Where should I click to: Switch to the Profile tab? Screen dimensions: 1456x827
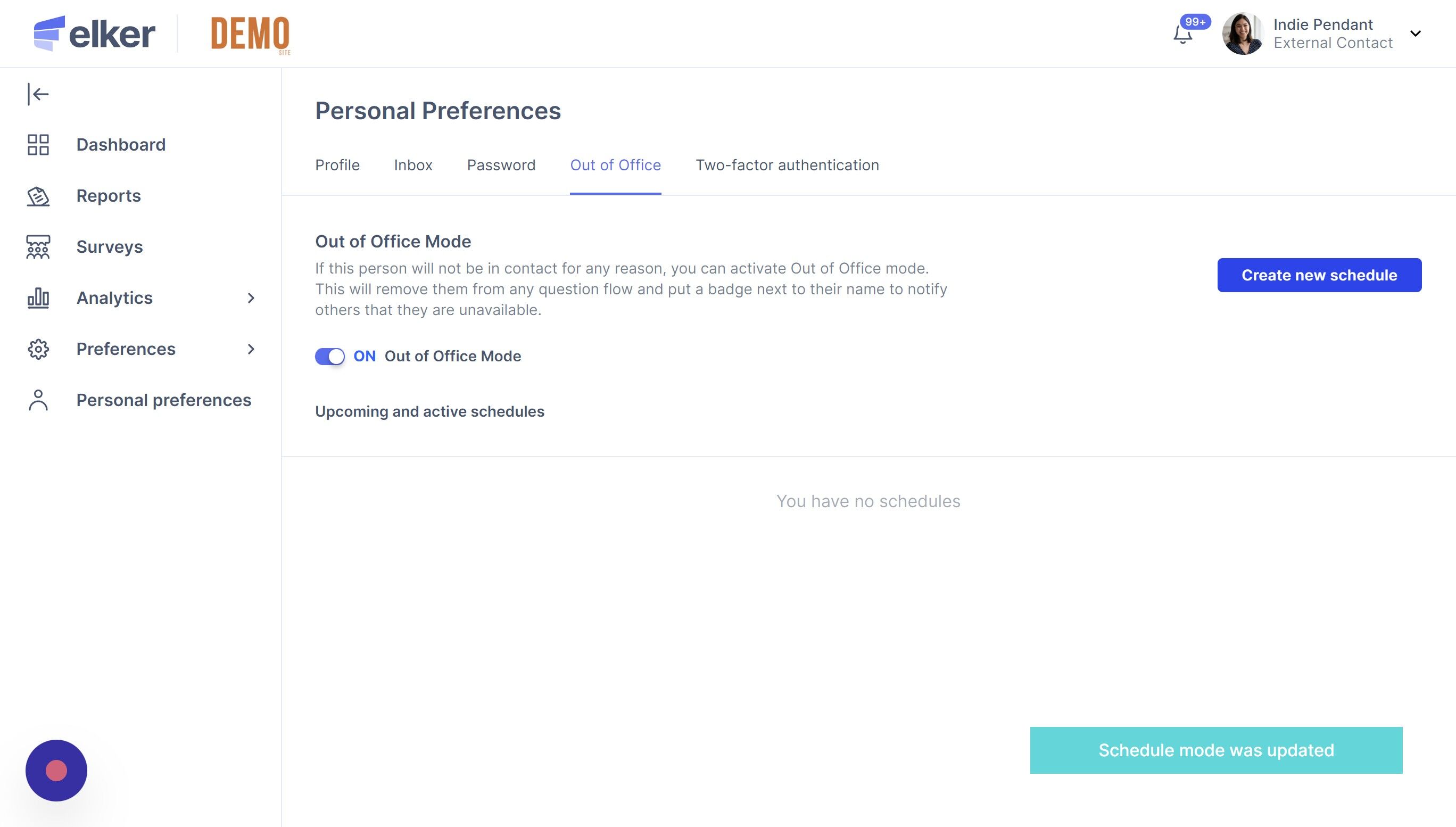(337, 166)
